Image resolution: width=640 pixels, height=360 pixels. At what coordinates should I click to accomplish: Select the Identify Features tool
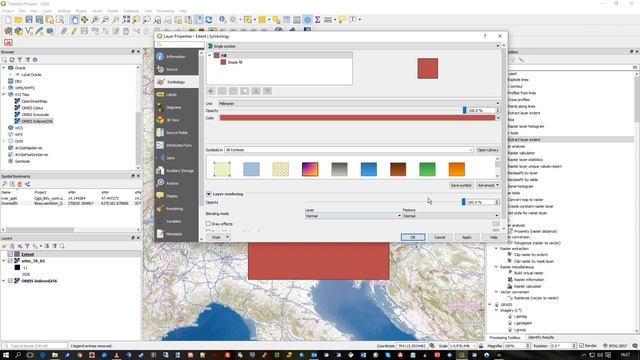tap(222, 20)
